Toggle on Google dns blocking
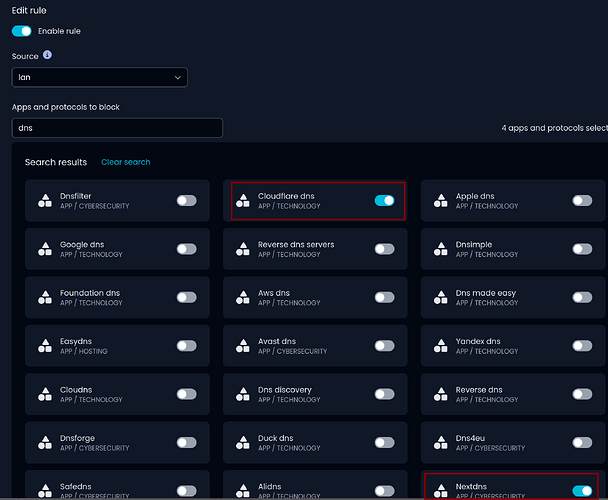The width and height of the screenshot is (608, 500). click(186, 249)
